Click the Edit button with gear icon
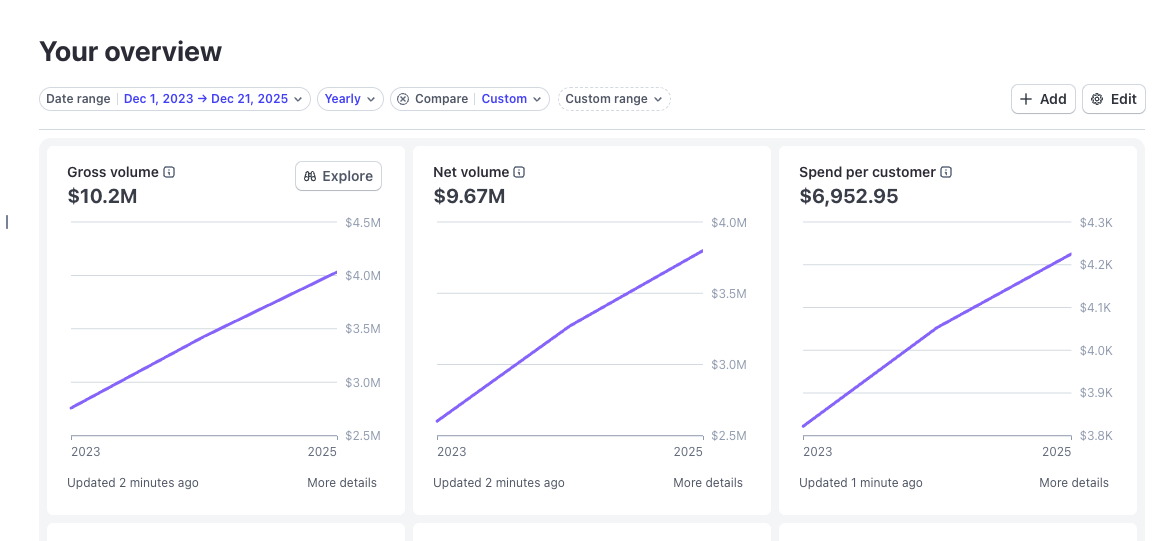1172x541 pixels. 1114,99
